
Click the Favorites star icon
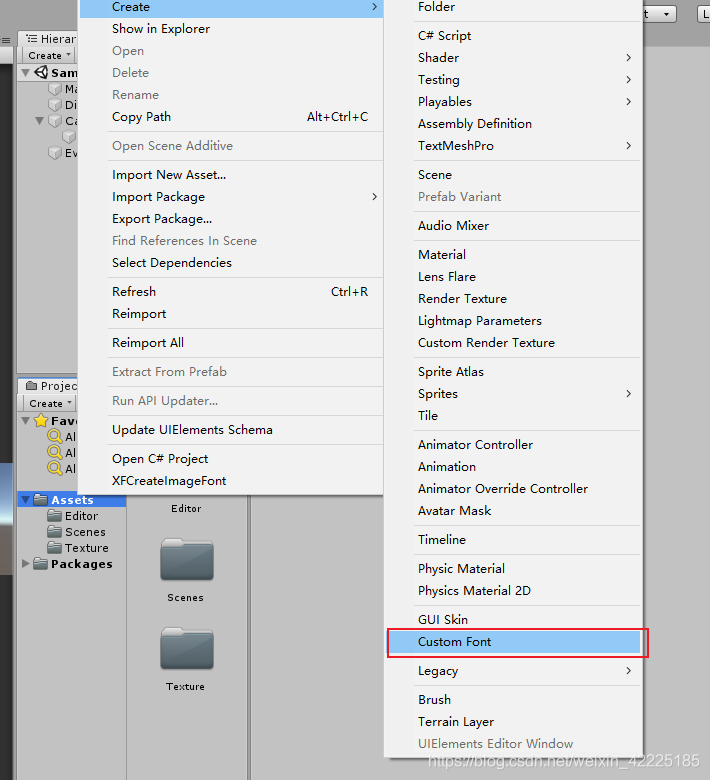coord(41,421)
